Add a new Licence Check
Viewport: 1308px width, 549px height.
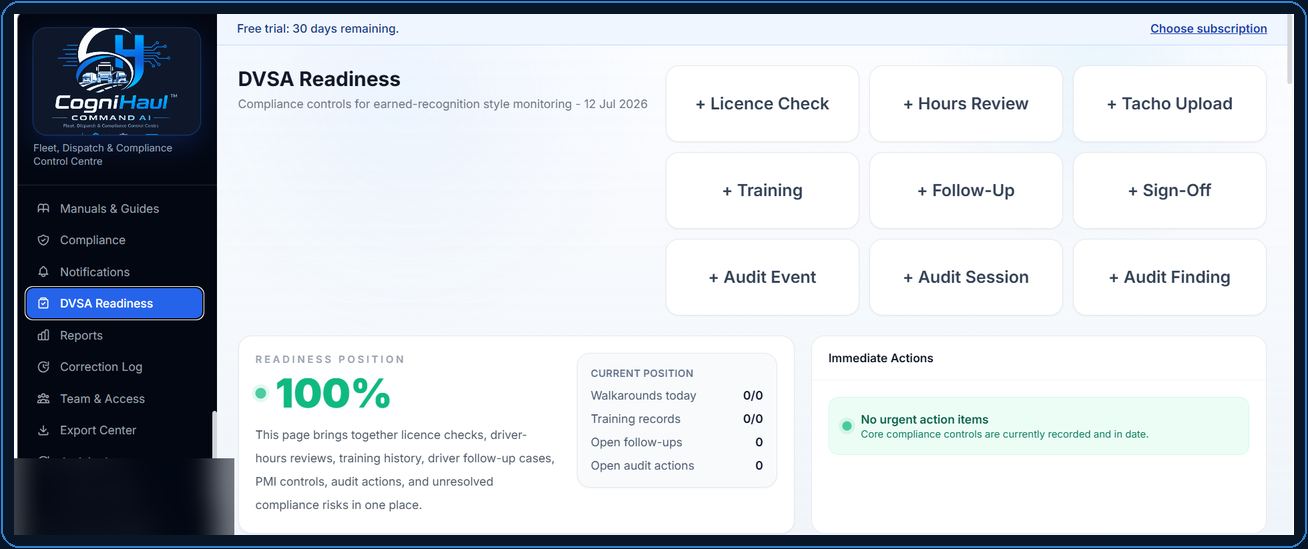click(x=762, y=104)
